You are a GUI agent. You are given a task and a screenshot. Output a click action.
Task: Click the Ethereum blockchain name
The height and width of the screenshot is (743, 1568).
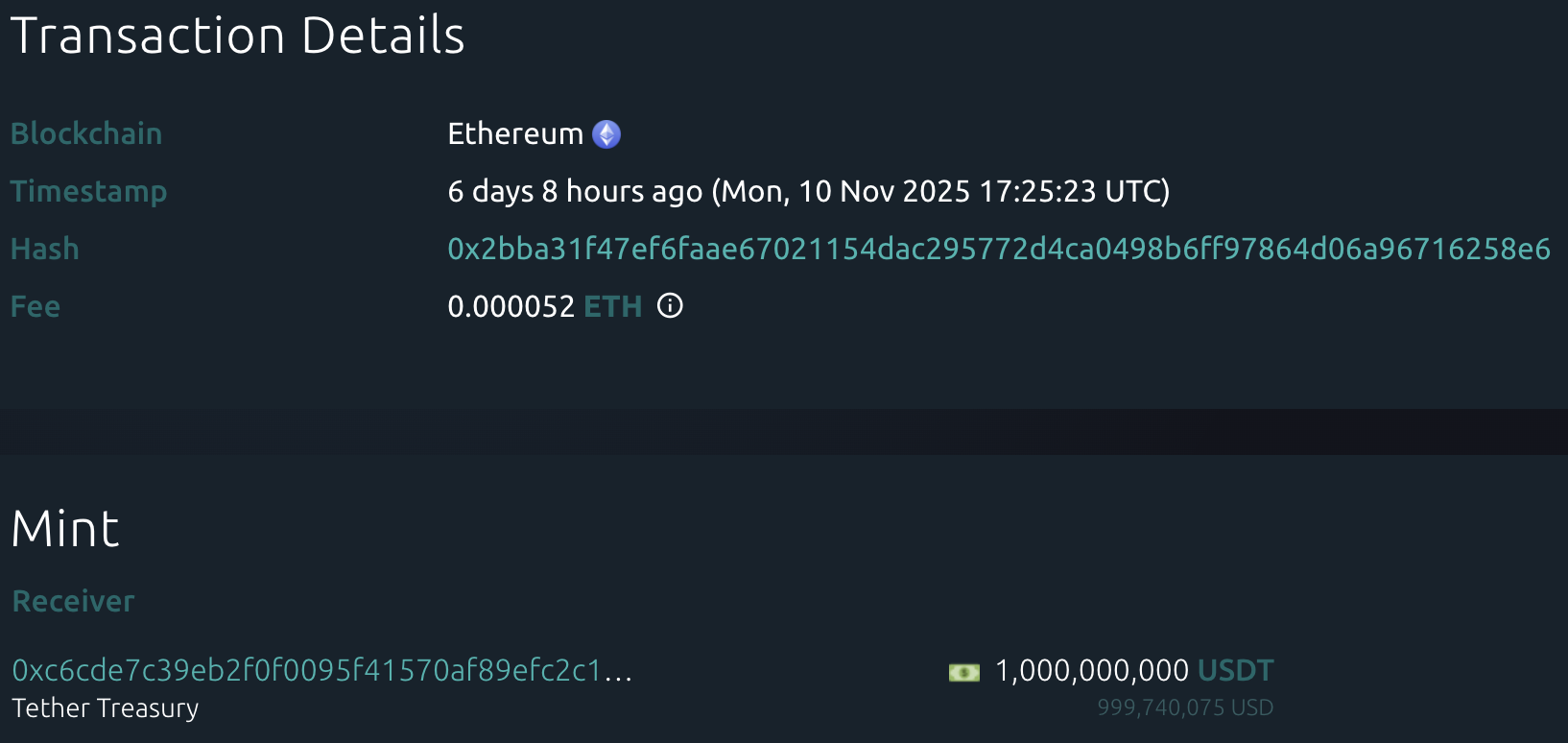[x=515, y=134]
